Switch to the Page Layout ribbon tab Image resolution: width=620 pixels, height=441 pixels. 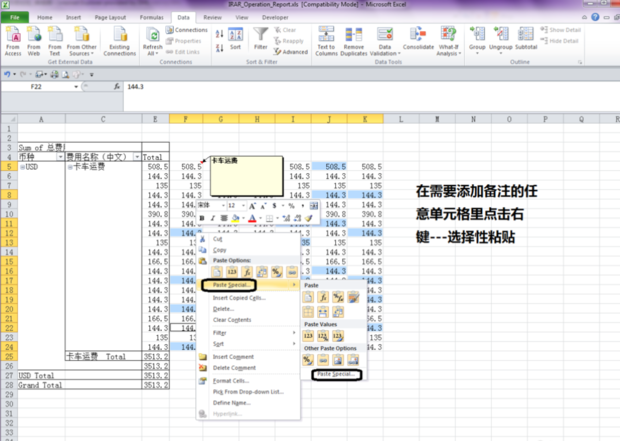tap(108, 17)
